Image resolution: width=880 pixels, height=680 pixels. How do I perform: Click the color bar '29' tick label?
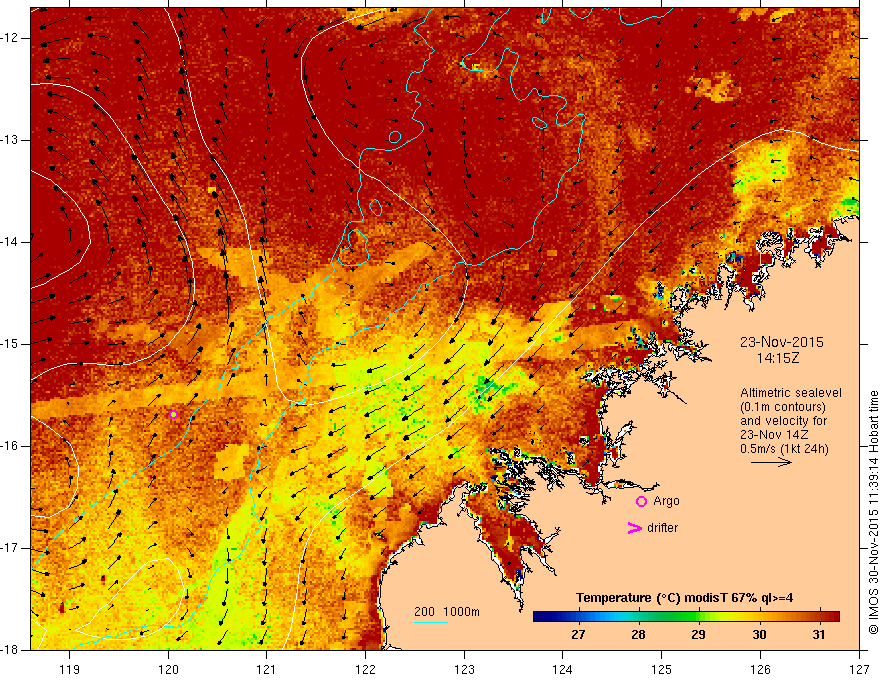[698, 635]
